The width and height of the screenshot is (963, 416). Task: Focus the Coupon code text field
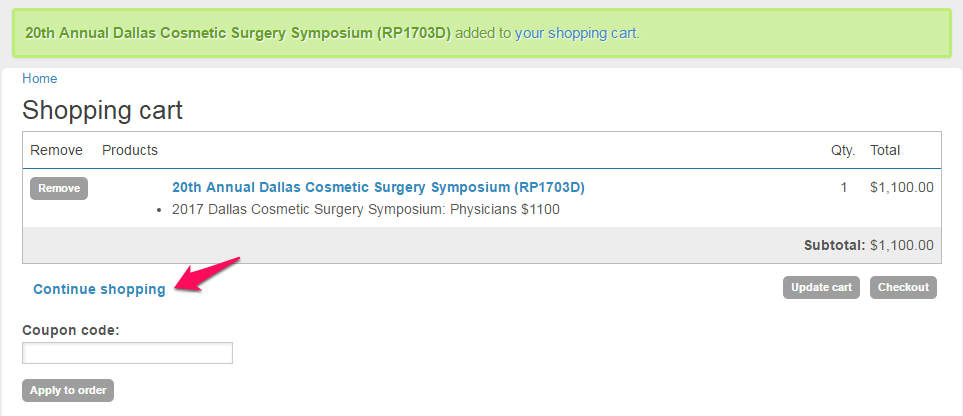[127, 353]
